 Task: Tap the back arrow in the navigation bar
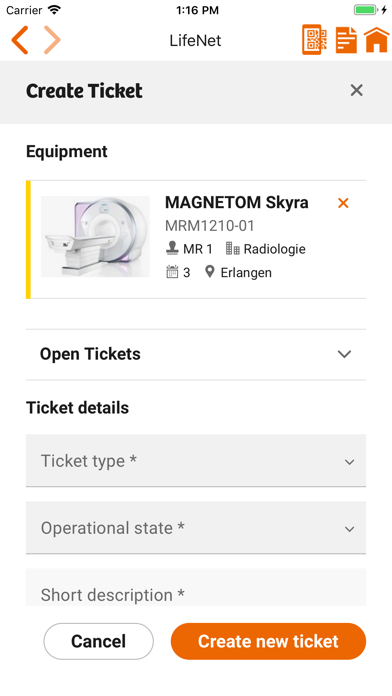click(x=20, y=40)
